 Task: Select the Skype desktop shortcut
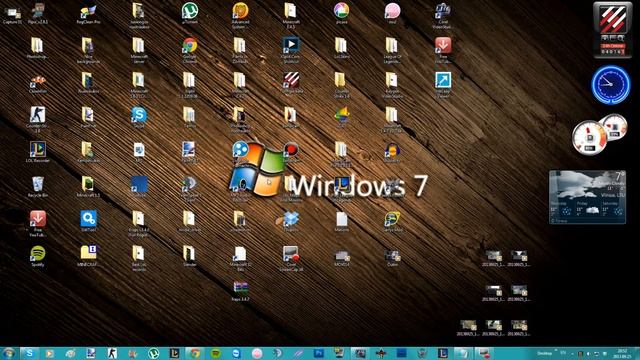139,117
